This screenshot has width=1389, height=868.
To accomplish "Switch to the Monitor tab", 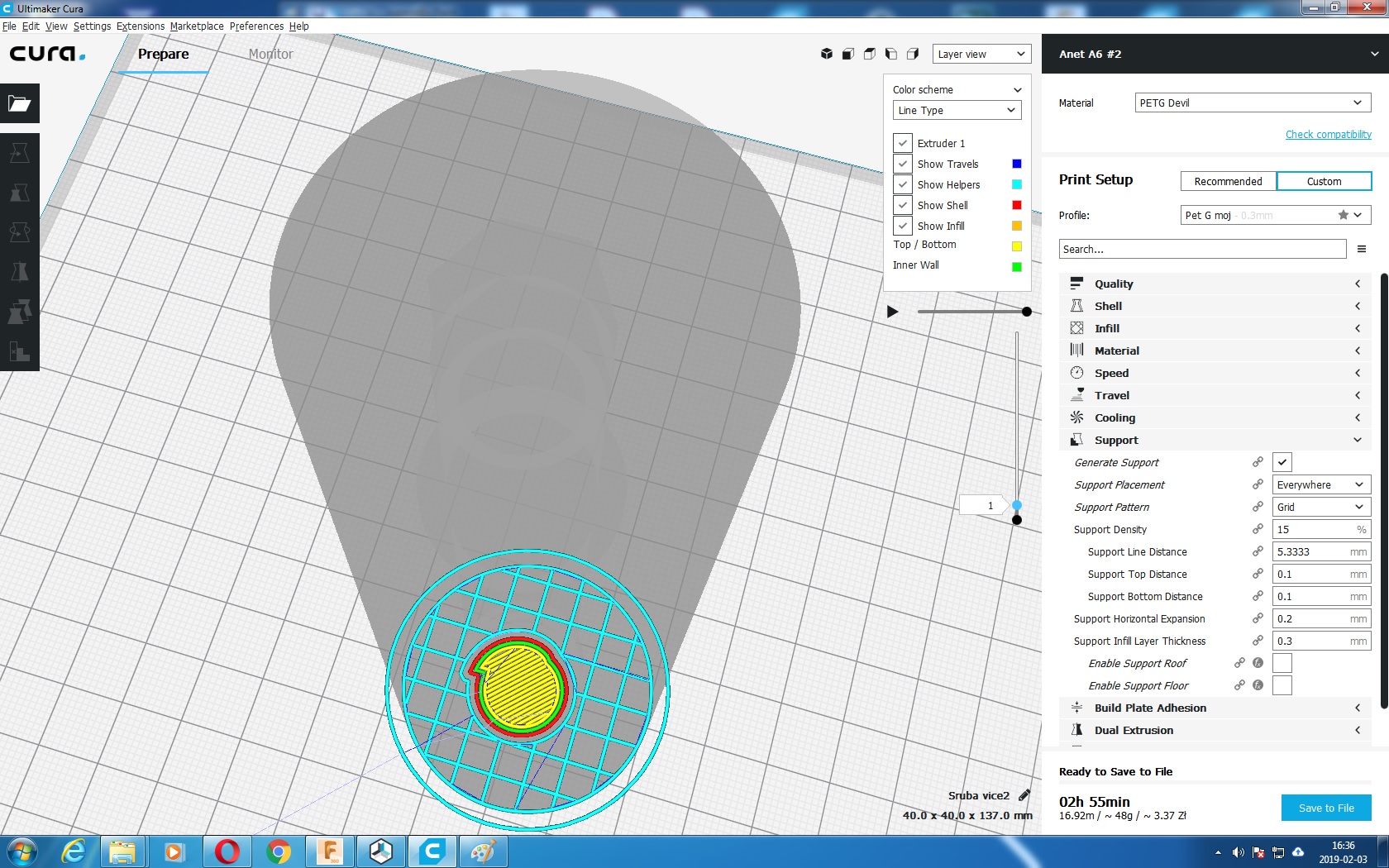I will click(271, 54).
